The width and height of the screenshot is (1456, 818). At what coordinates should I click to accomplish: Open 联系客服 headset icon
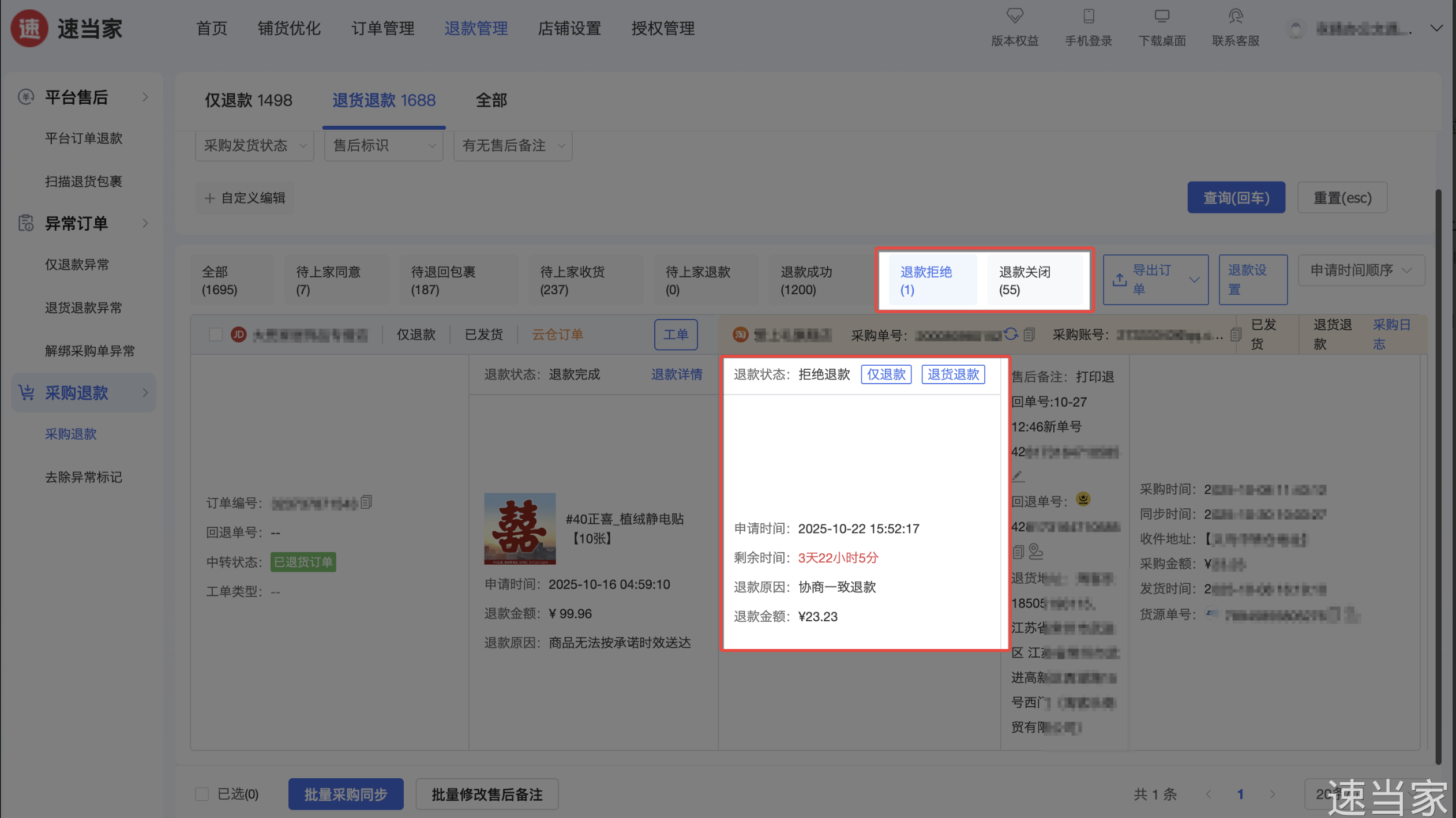(1235, 16)
